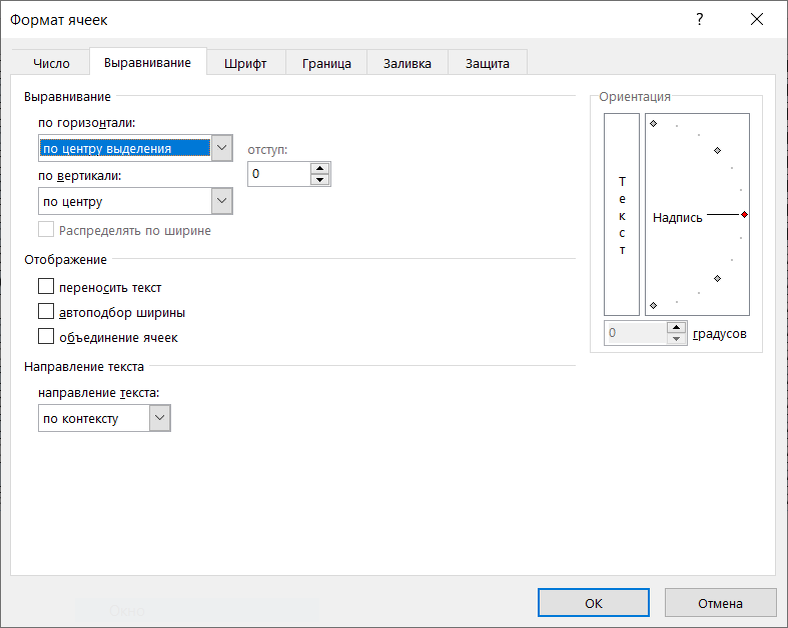The image size is (788, 628).
Task: Check объединение ячеек checkbox
Action: coord(46,336)
